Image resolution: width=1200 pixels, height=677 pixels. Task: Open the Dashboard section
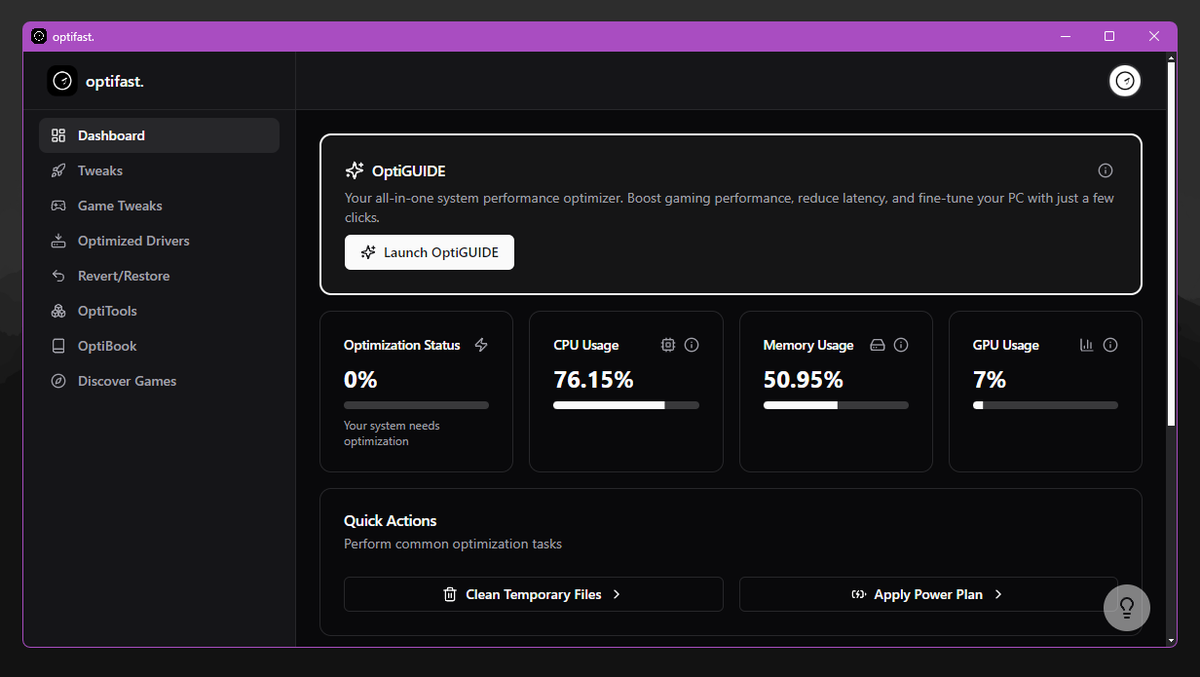coord(159,136)
